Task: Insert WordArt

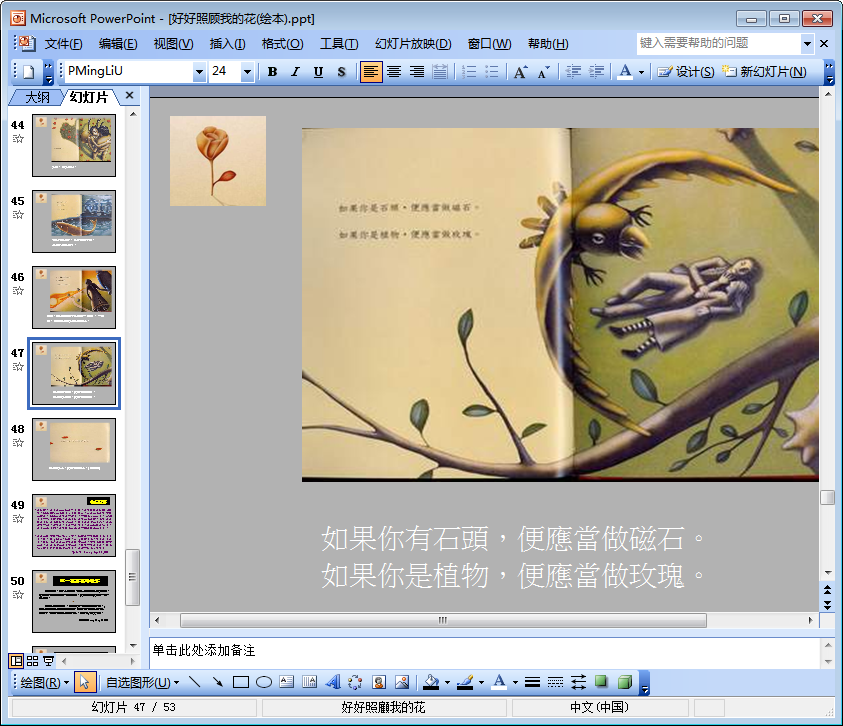Action: 333,682
